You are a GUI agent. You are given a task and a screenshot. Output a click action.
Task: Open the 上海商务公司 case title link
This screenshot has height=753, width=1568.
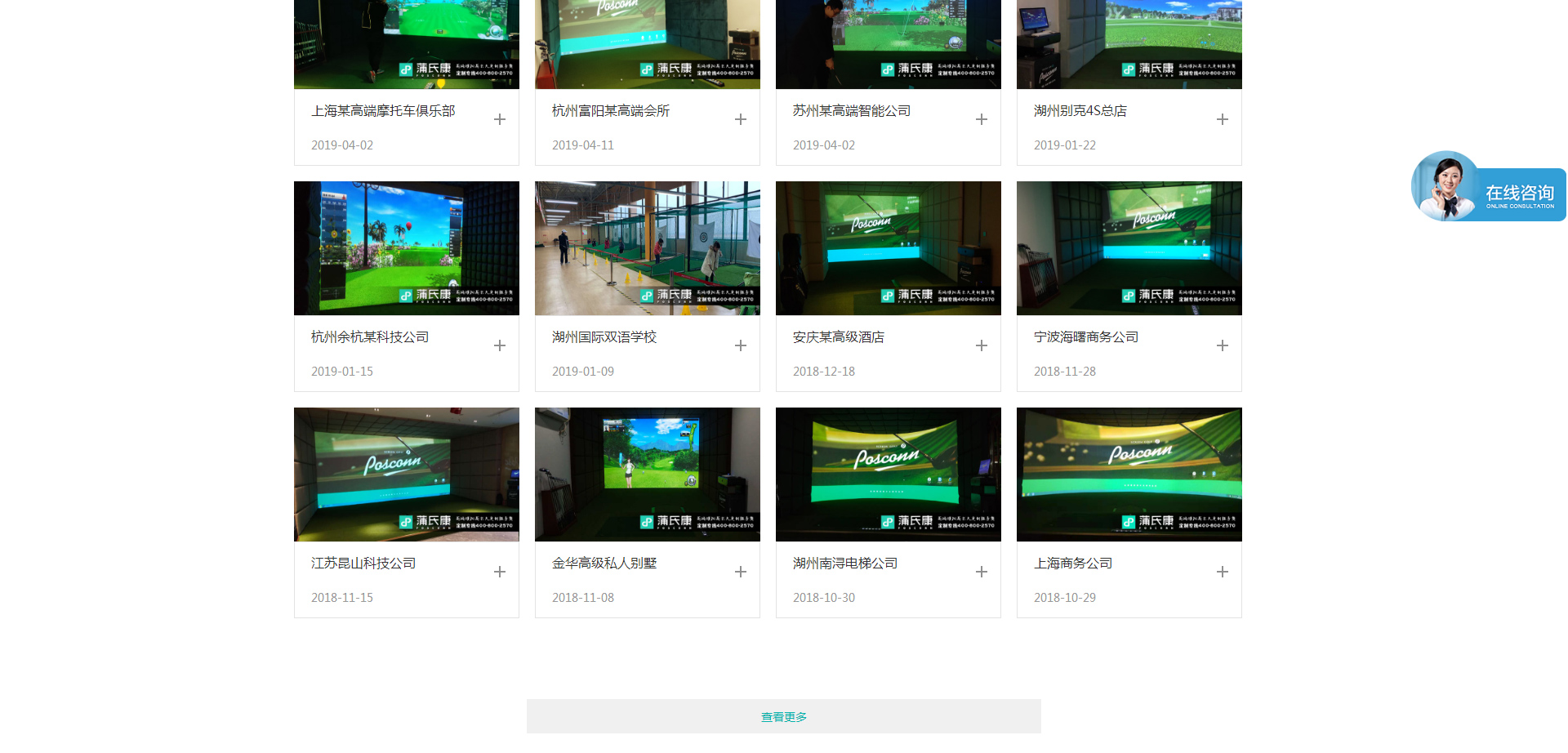click(1072, 564)
